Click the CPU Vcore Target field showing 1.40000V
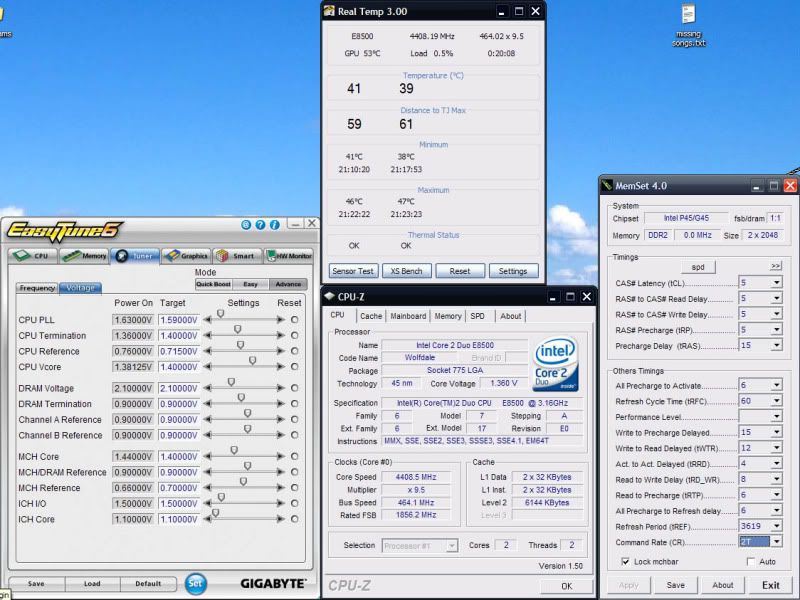The height and width of the screenshot is (600, 800). (x=179, y=367)
